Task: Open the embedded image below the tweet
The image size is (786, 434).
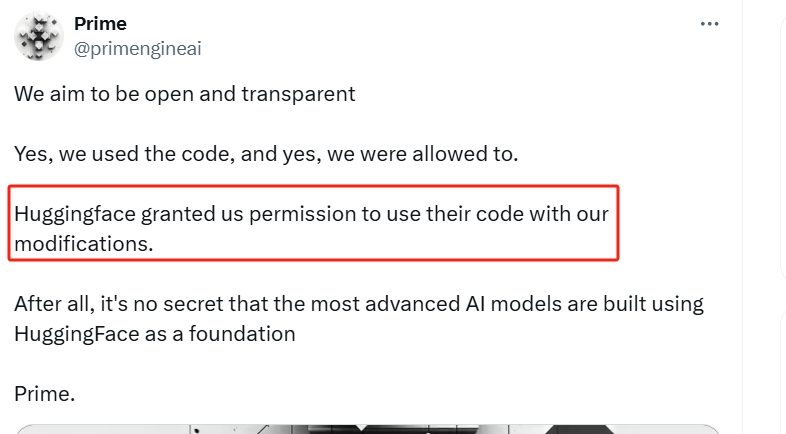Action: pos(368,429)
